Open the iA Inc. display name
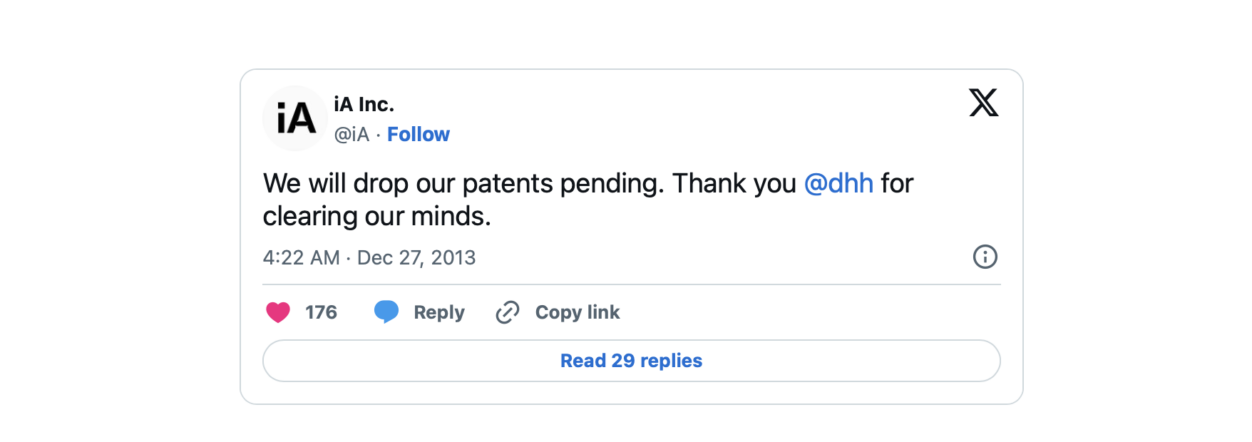 [x=364, y=104]
